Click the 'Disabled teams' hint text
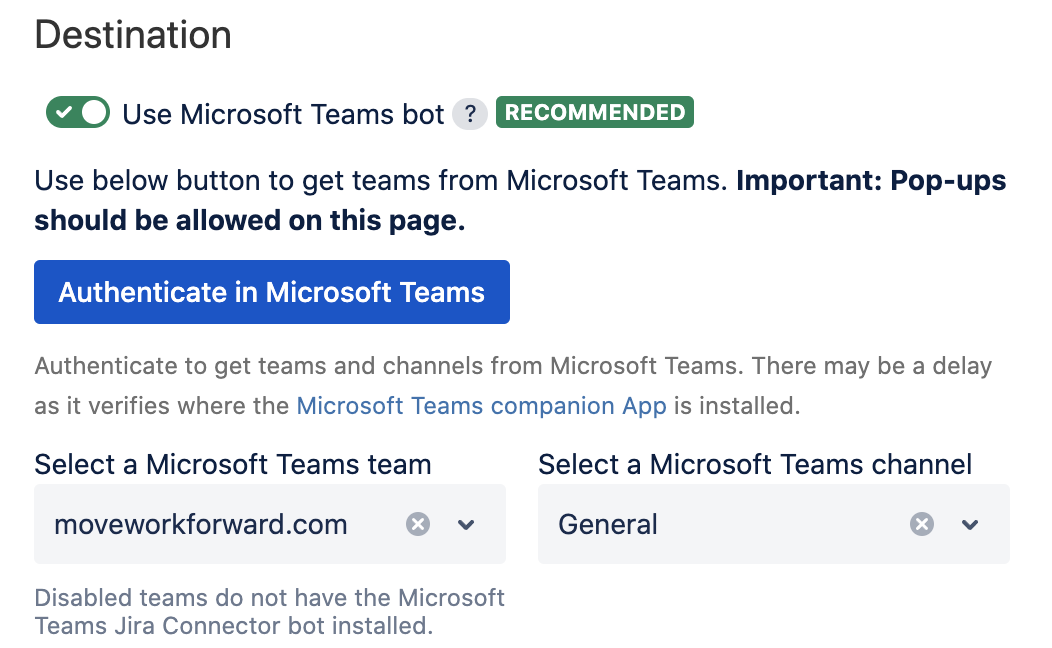The width and height of the screenshot is (1052, 648). click(269, 612)
